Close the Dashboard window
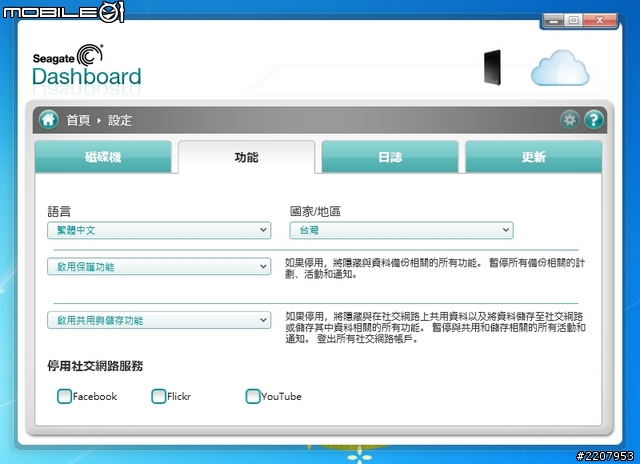This screenshot has width=640, height=464. (600, 20)
